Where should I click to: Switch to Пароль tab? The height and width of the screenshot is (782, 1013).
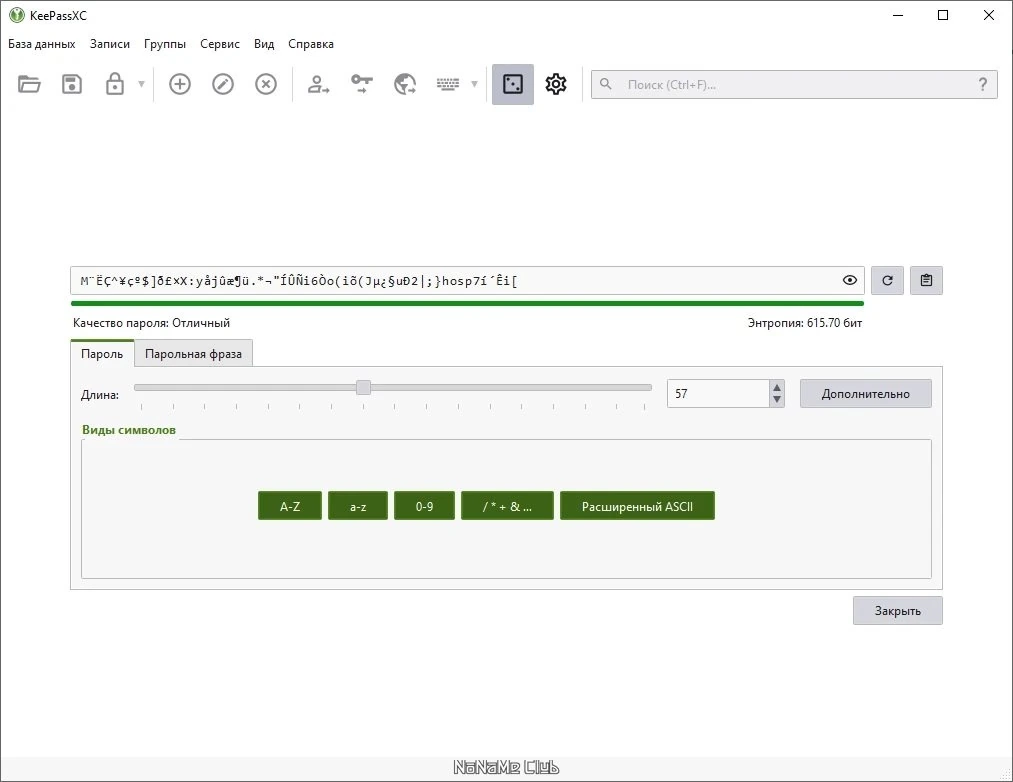(x=102, y=354)
